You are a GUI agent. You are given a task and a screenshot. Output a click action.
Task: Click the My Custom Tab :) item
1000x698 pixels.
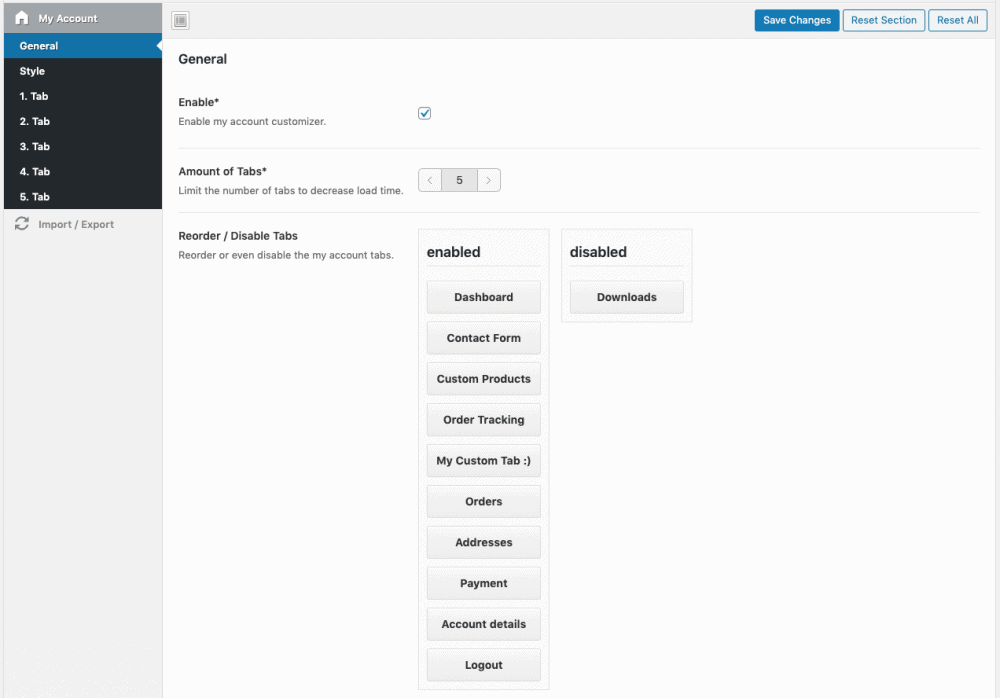pos(483,460)
